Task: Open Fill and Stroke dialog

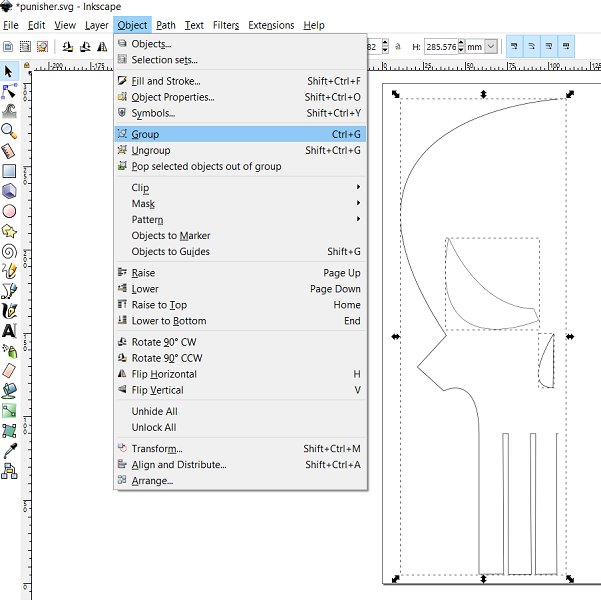Action: (x=240, y=81)
